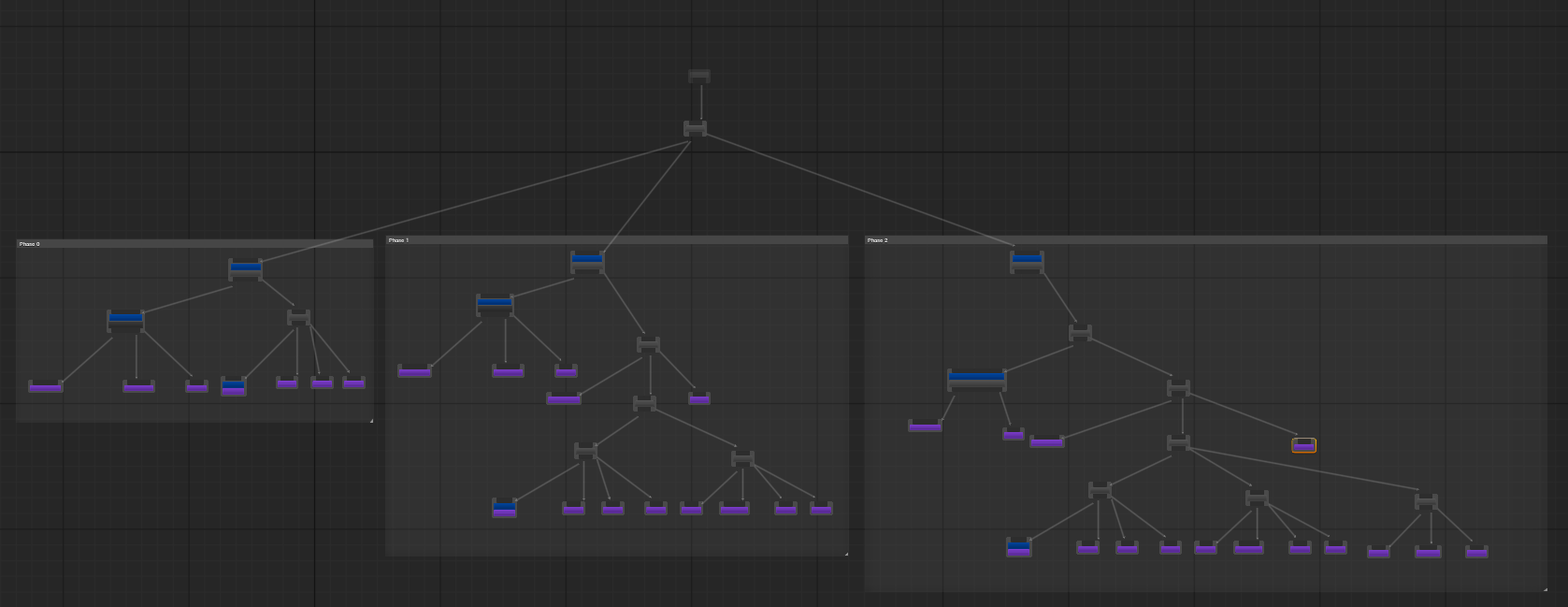
Task: Click the "Phase 0" comment title
Action: point(29,244)
